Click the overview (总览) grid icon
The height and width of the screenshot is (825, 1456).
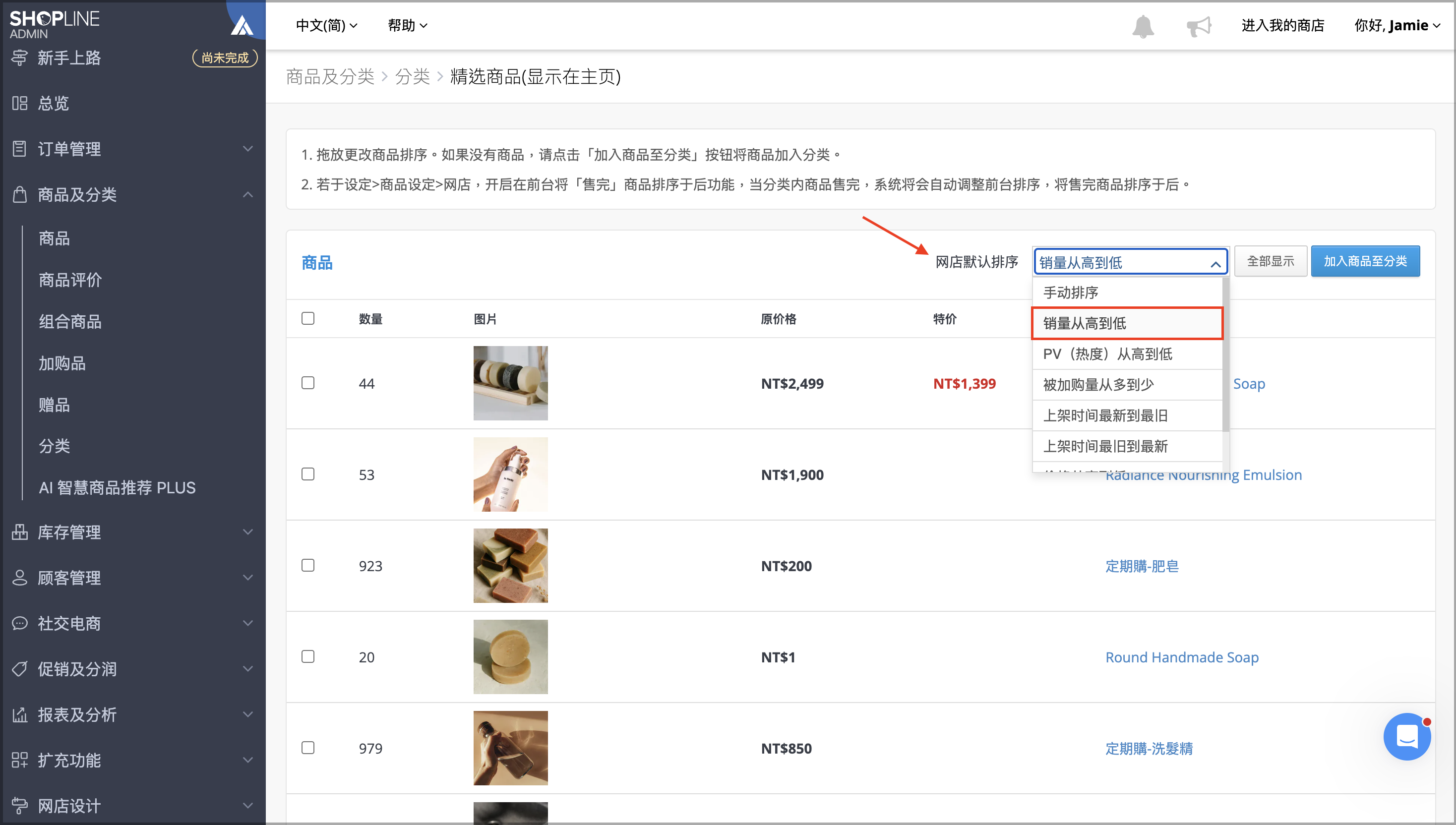20,103
